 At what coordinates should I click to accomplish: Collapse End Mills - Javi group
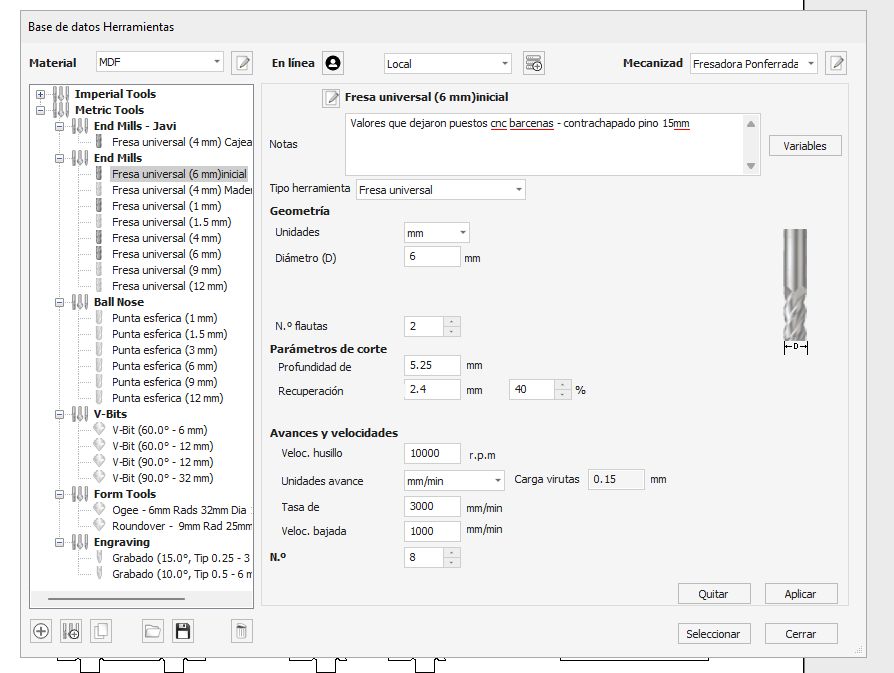59,126
